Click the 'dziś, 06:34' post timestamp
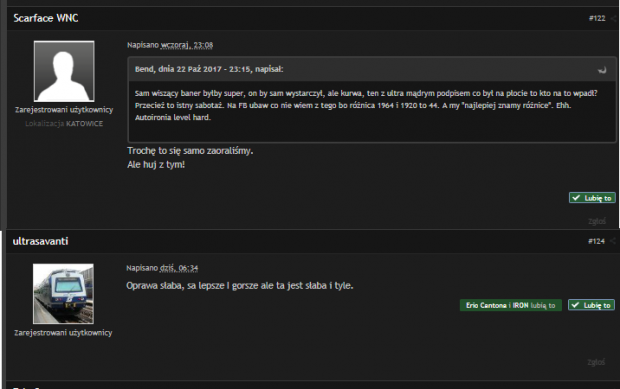 (x=179, y=268)
